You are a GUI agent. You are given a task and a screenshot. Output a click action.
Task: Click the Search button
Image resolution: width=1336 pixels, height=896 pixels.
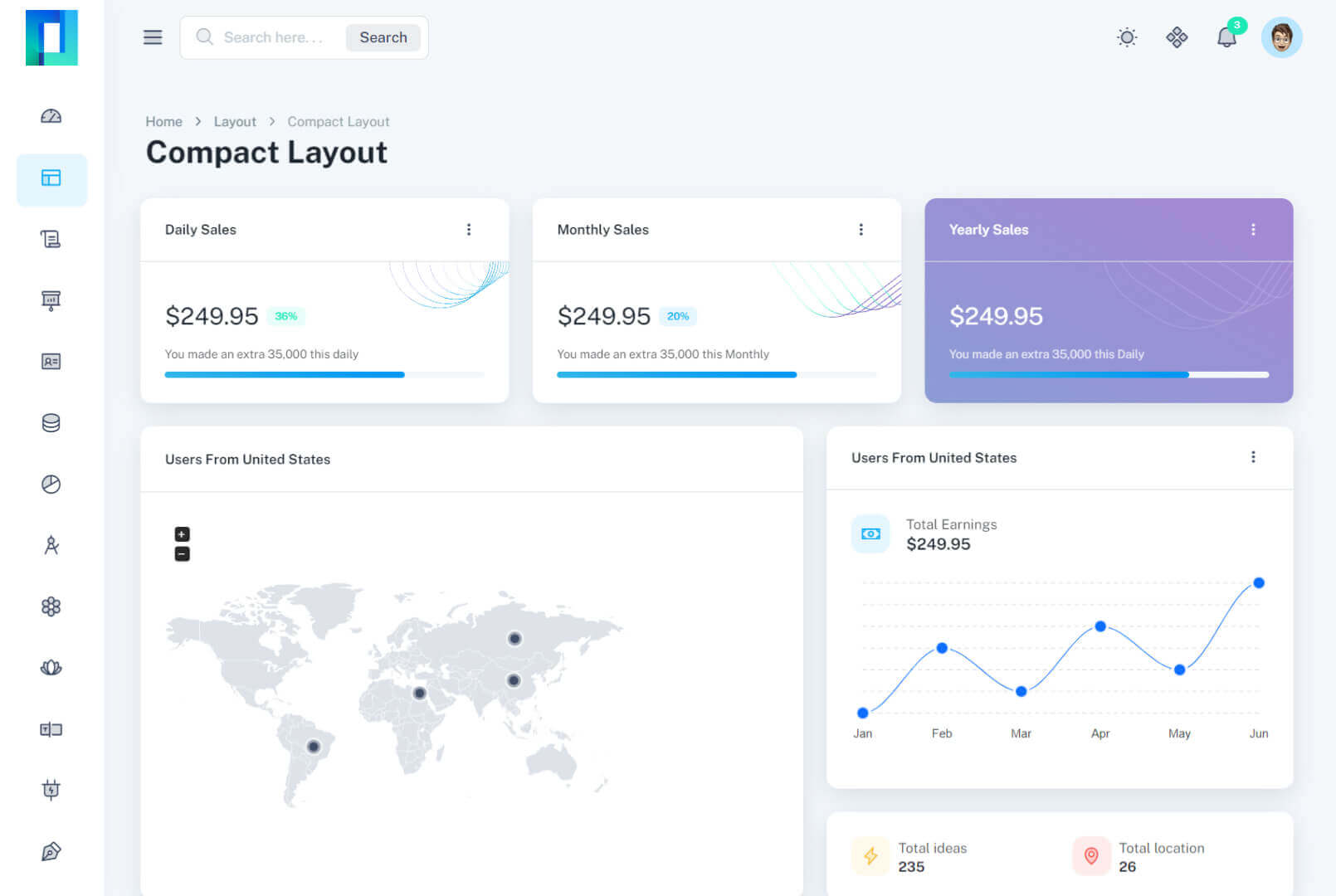tap(383, 37)
